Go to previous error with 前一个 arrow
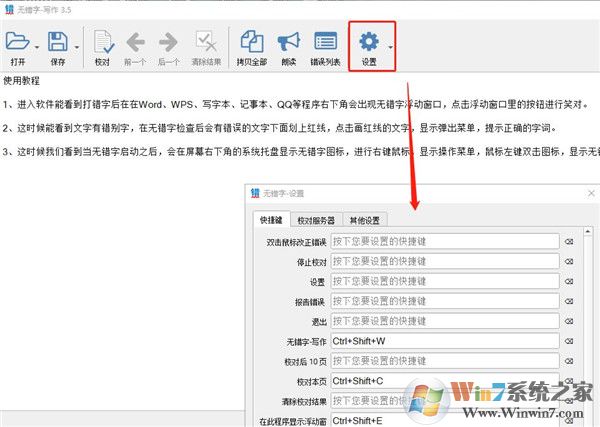600x427 pixels. [135, 42]
